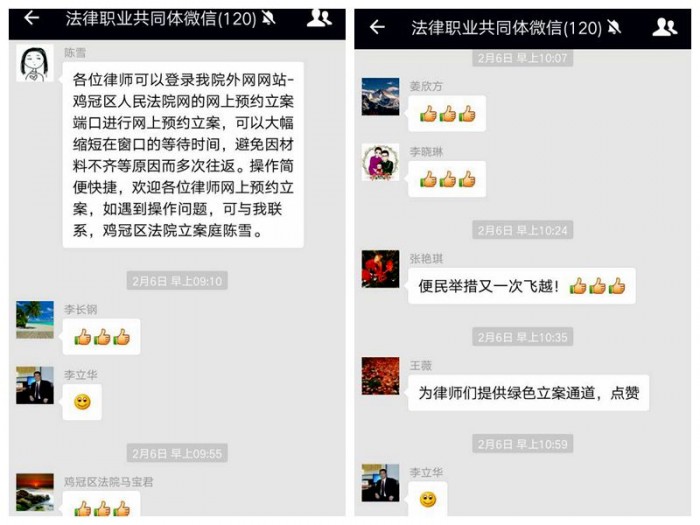
Task: Tap muted bell icon in left header
Action: pyautogui.click(x=268, y=18)
